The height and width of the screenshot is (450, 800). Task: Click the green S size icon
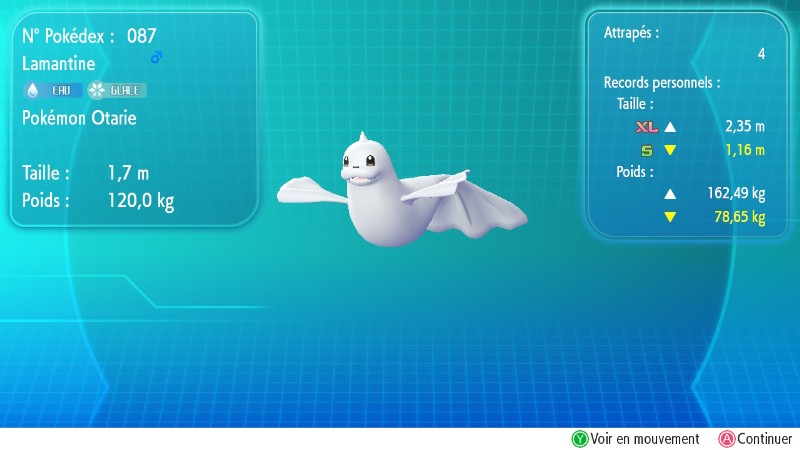pyautogui.click(x=647, y=151)
